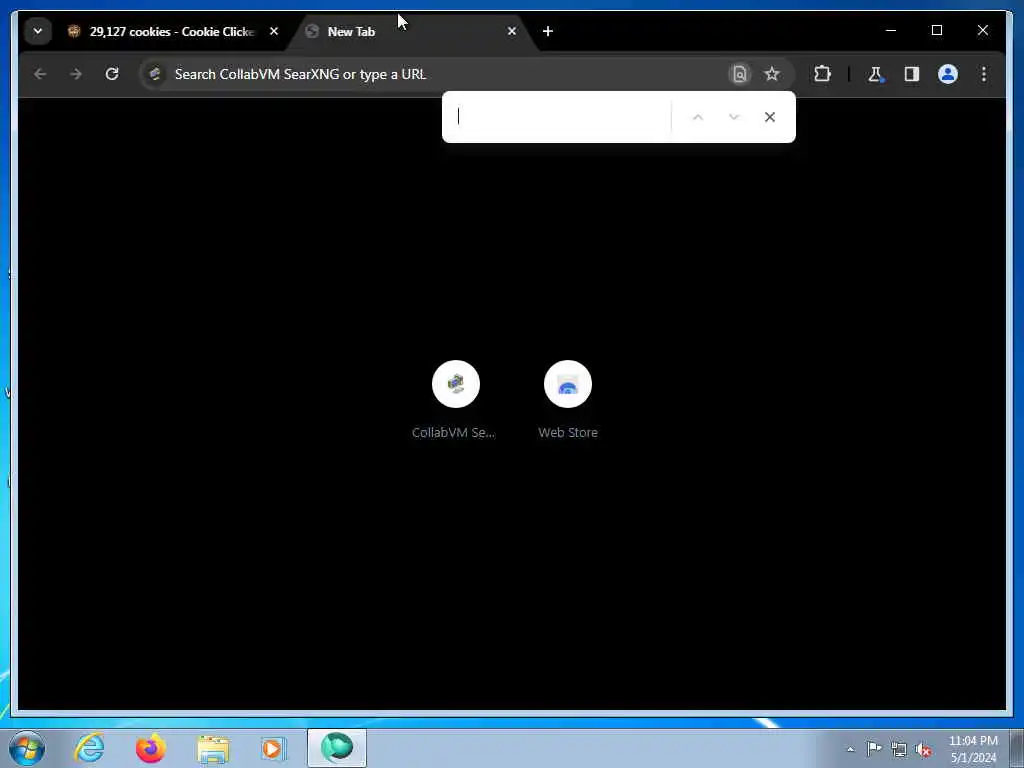
Task: Open the CollabVM Se... shortcut
Action: click(x=455, y=400)
